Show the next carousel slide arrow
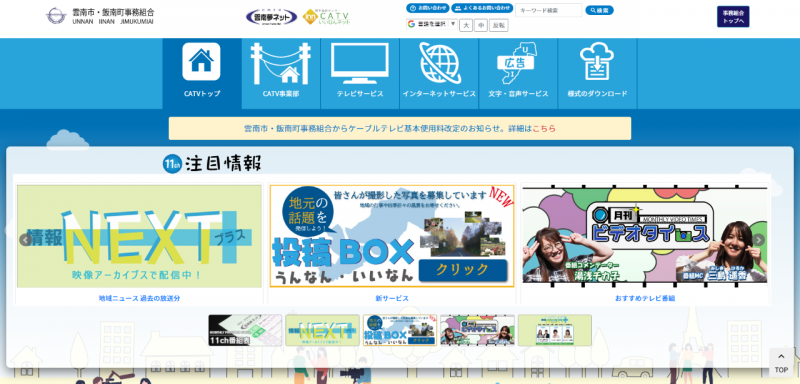This screenshot has height=384, width=800. tap(759, 240)
